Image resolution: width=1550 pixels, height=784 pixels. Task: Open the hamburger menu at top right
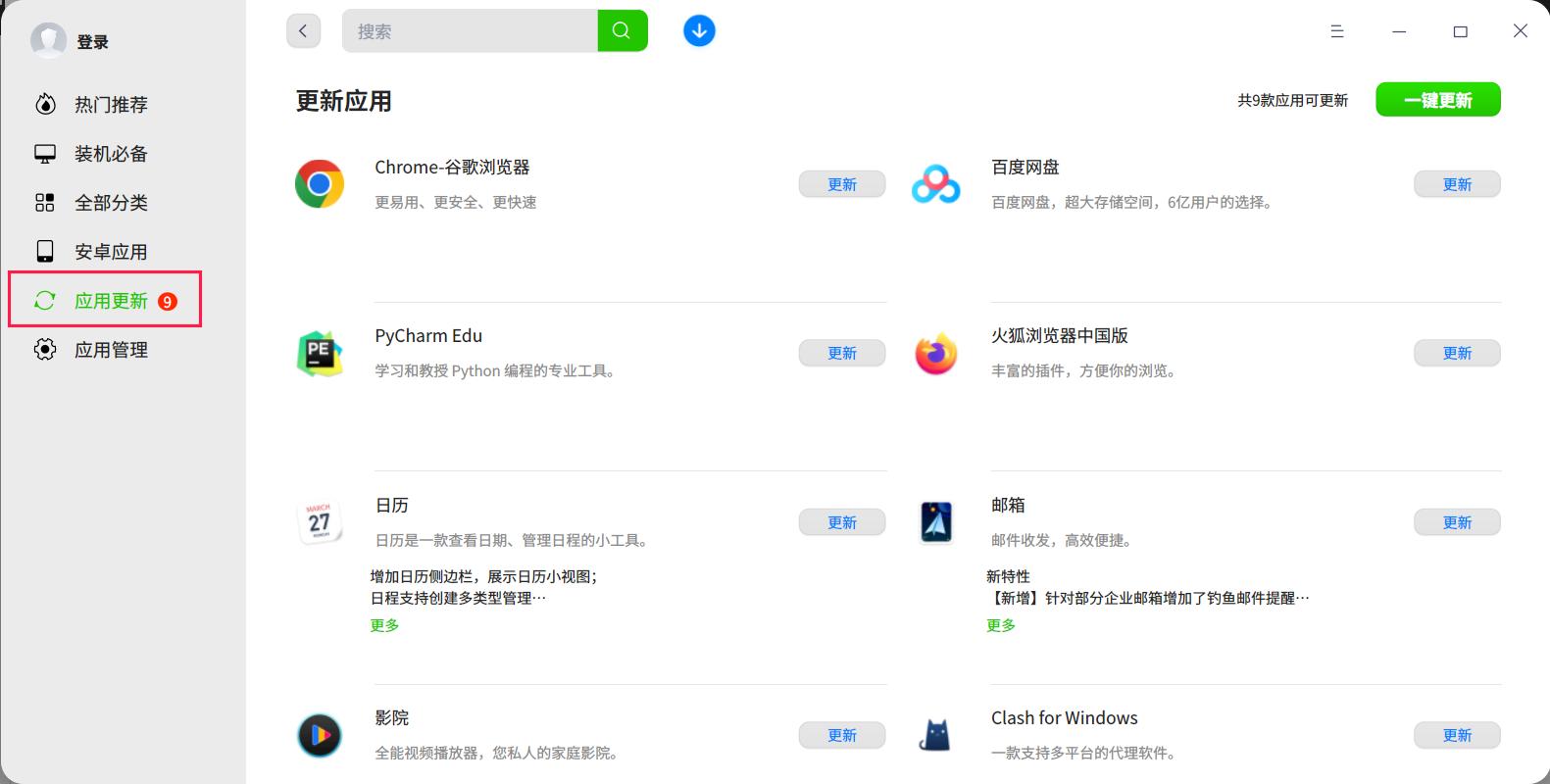[1336, 30]
